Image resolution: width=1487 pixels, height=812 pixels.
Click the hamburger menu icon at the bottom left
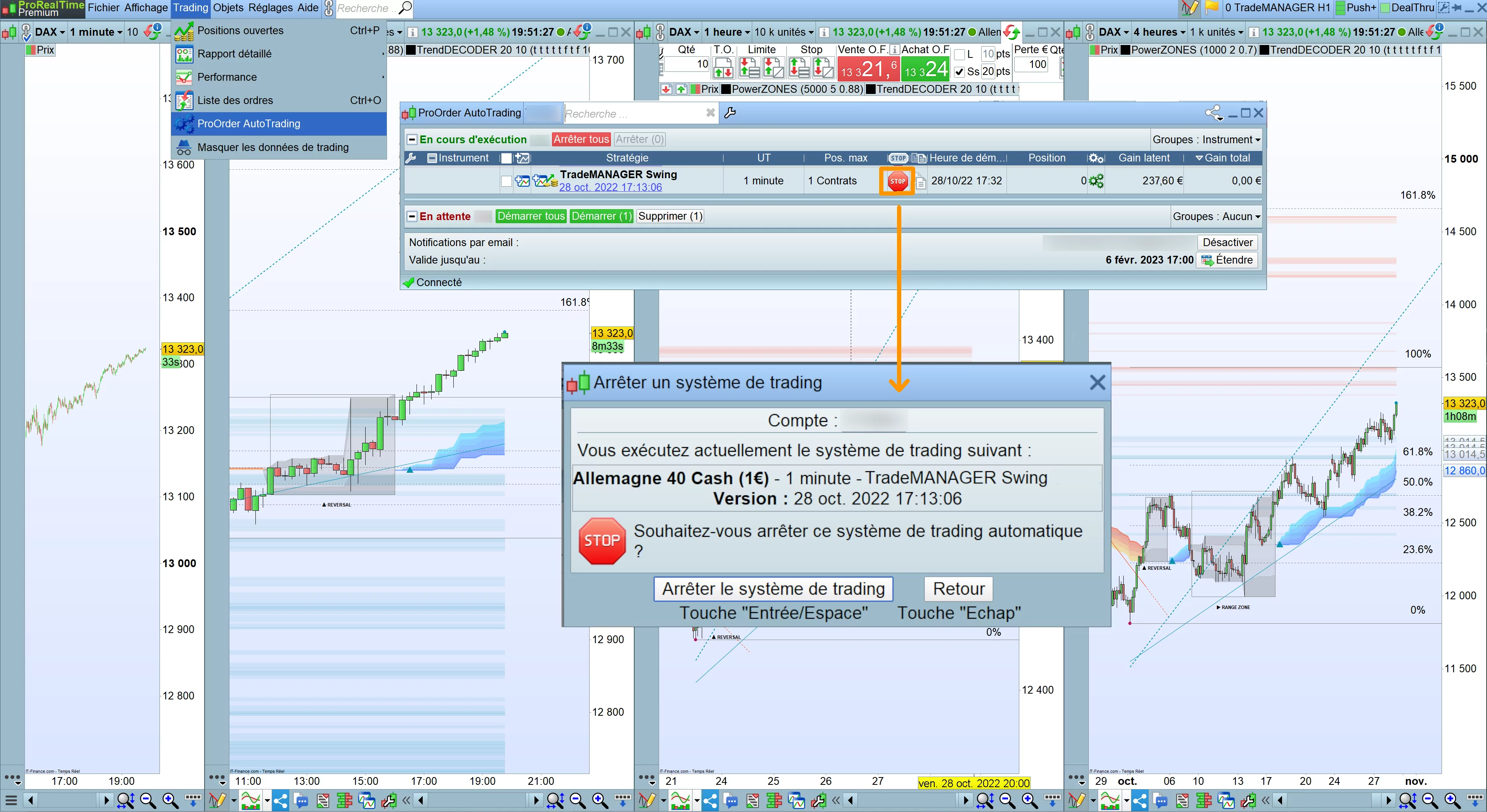coord(10,800)
